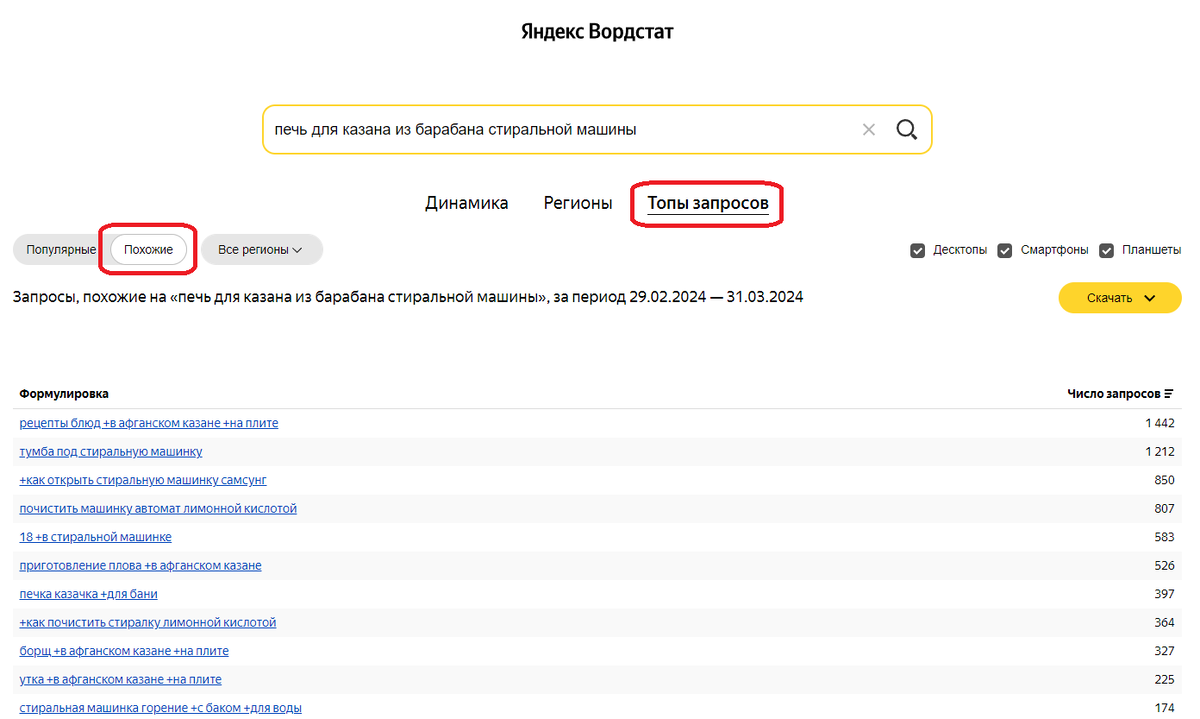Open query как открыть стиральную машинку самсунг

point(143,480)
